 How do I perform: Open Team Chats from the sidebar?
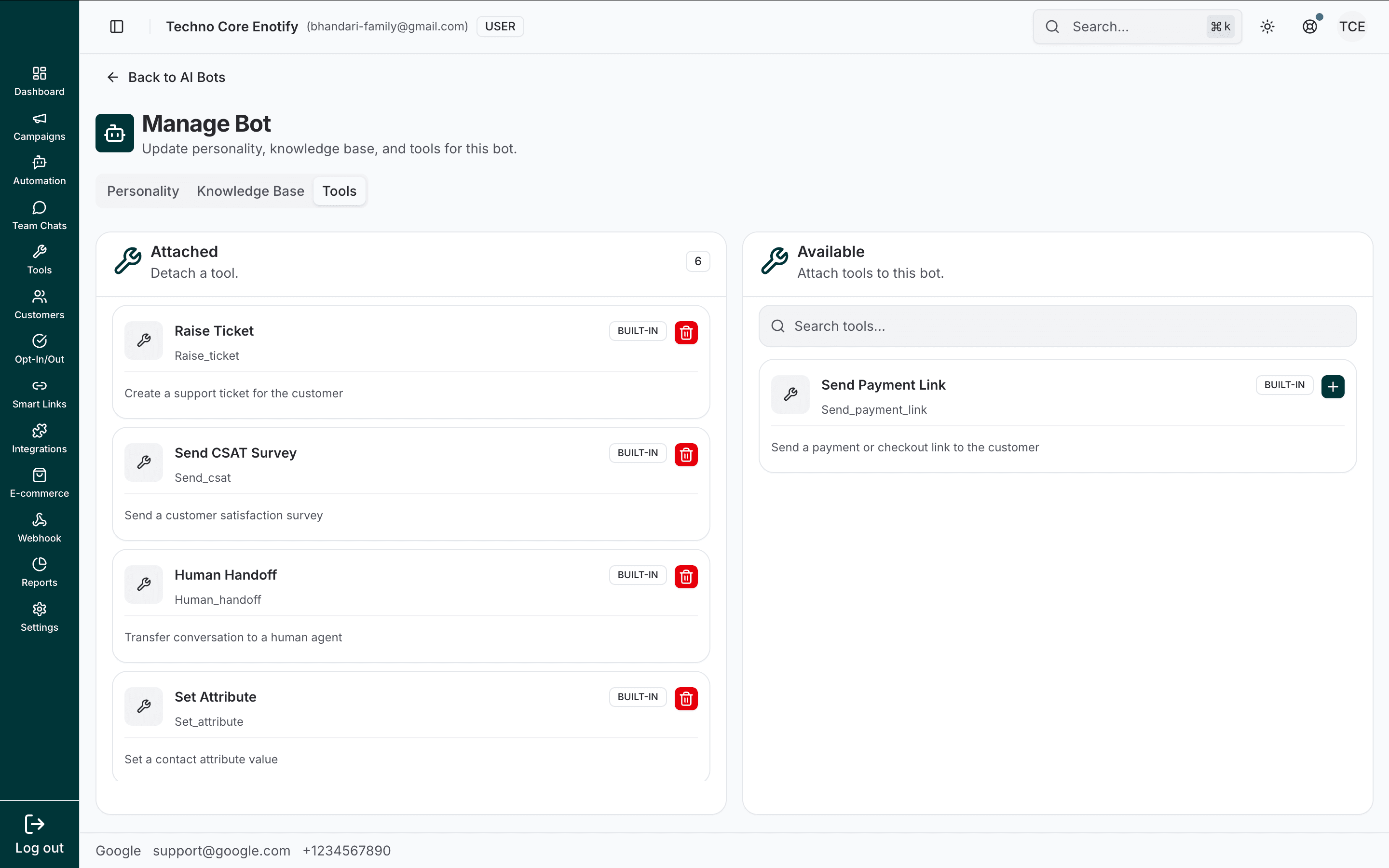point(39,215)
